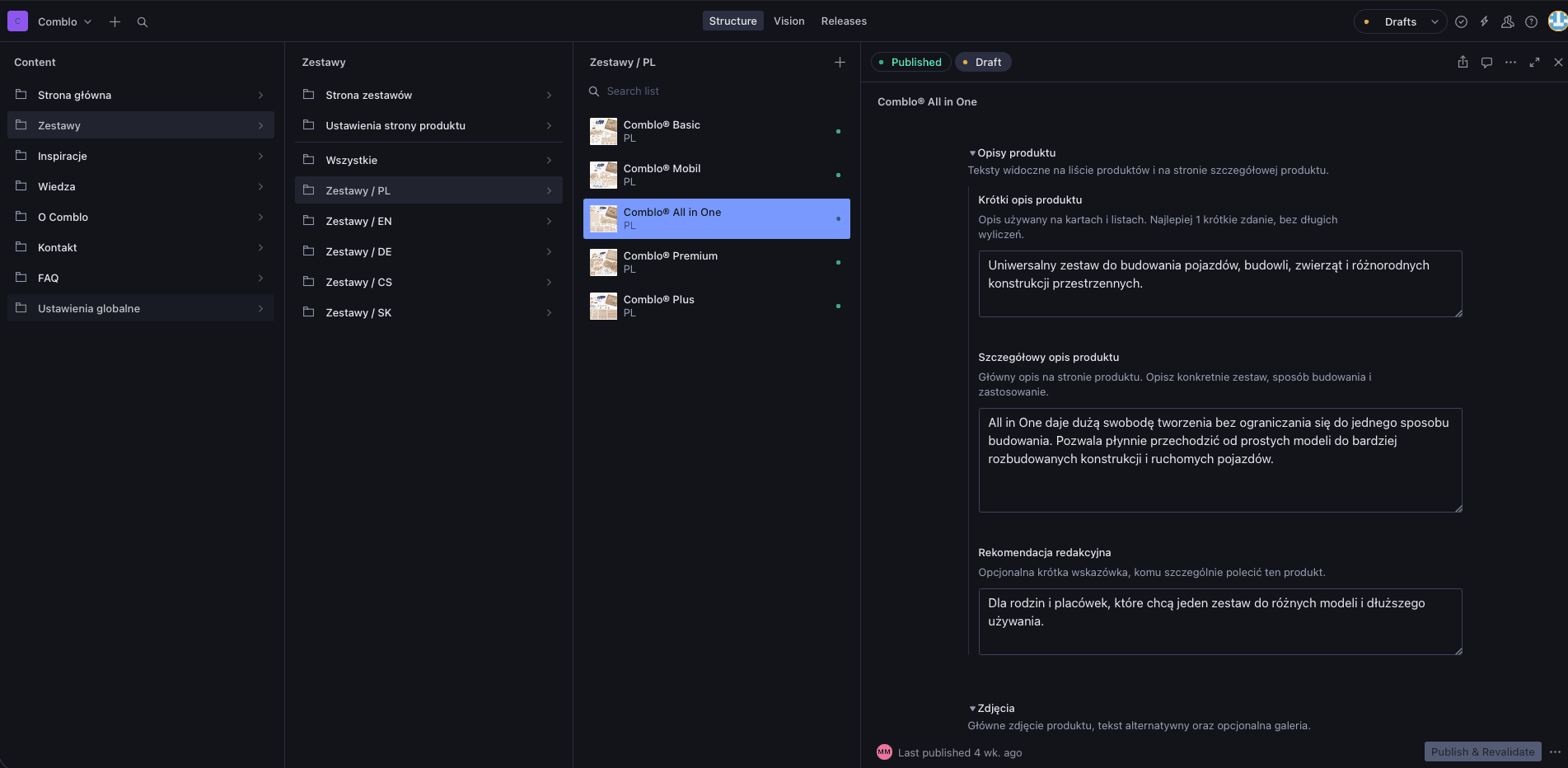Focus the Search list field

[717, 91]
